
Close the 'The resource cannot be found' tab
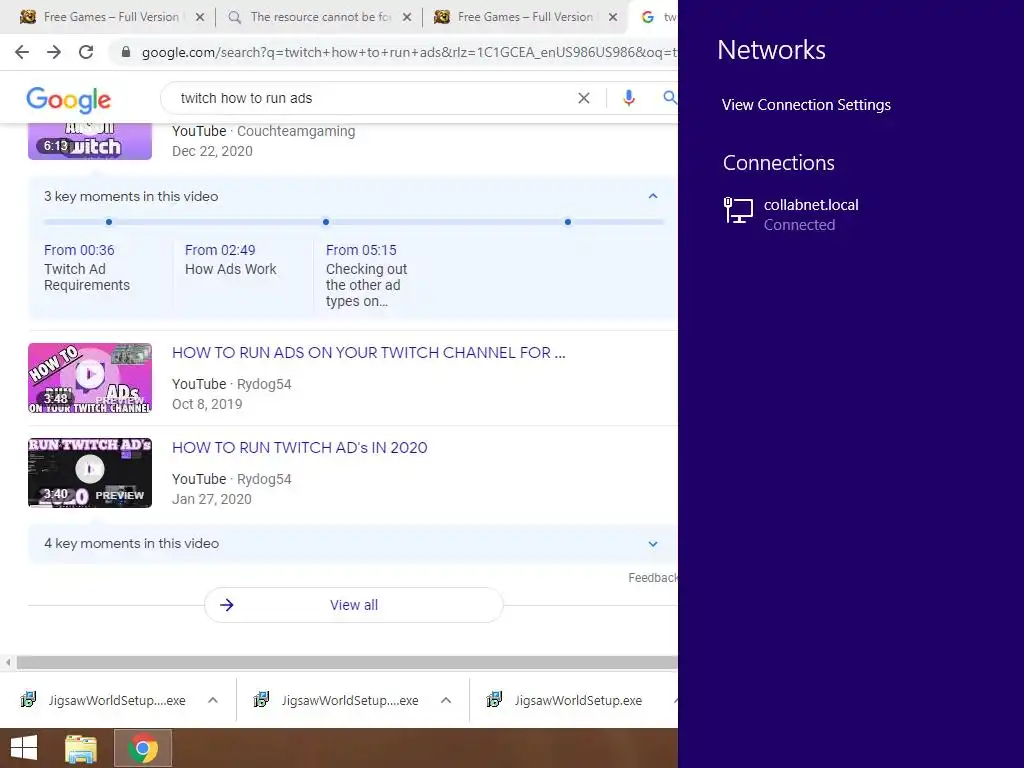click(407, 17)
